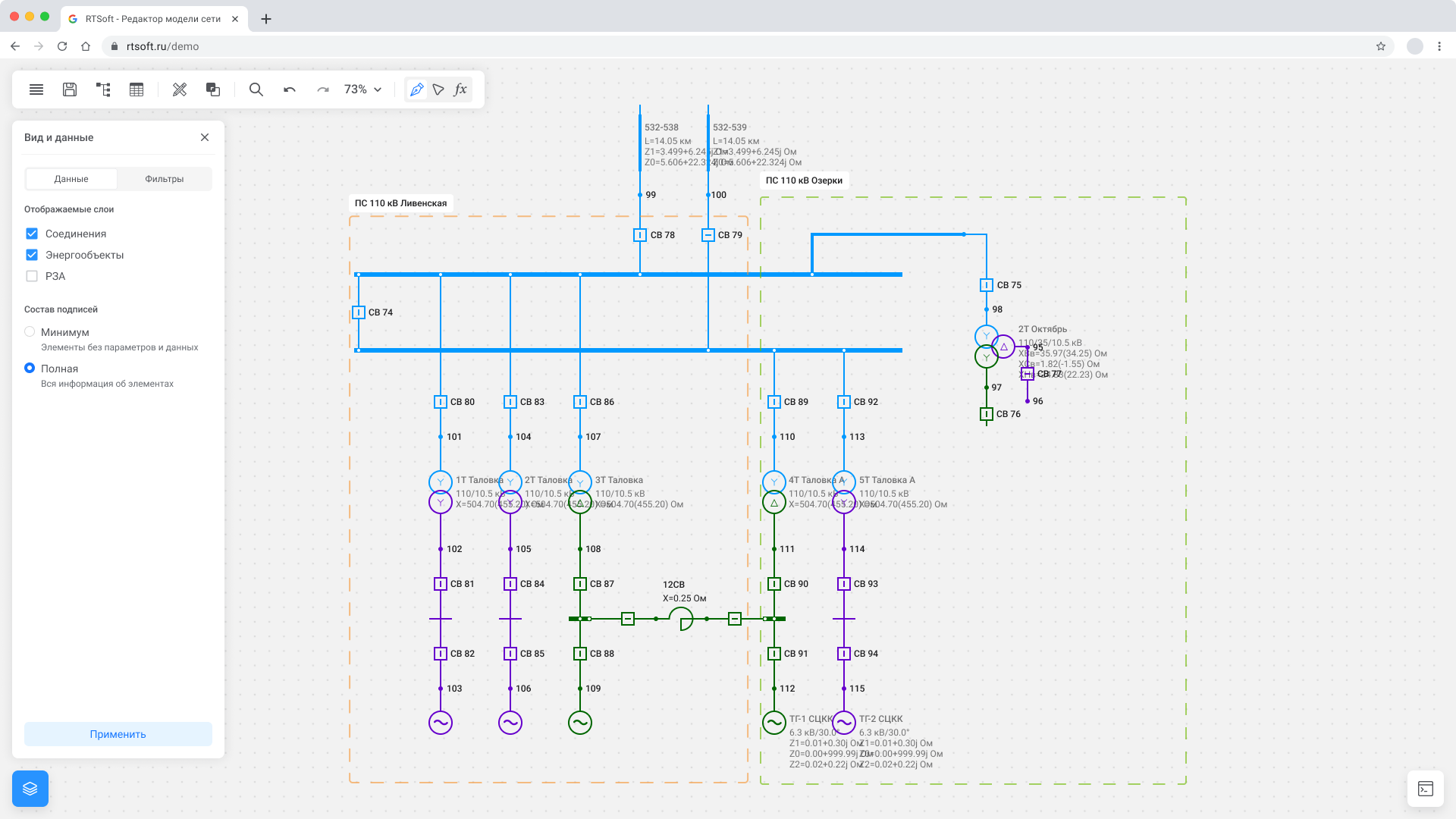Redo the last action

coord(323,89)
